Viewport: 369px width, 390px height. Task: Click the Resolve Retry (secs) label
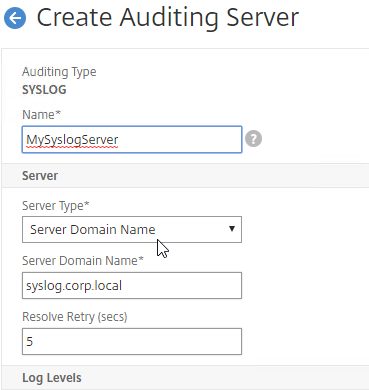click(x=75, y=317)
